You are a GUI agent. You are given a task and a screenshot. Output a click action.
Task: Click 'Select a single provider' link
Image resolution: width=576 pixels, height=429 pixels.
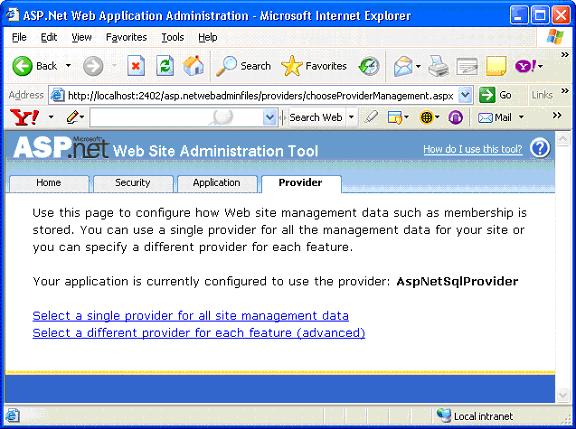190,316
